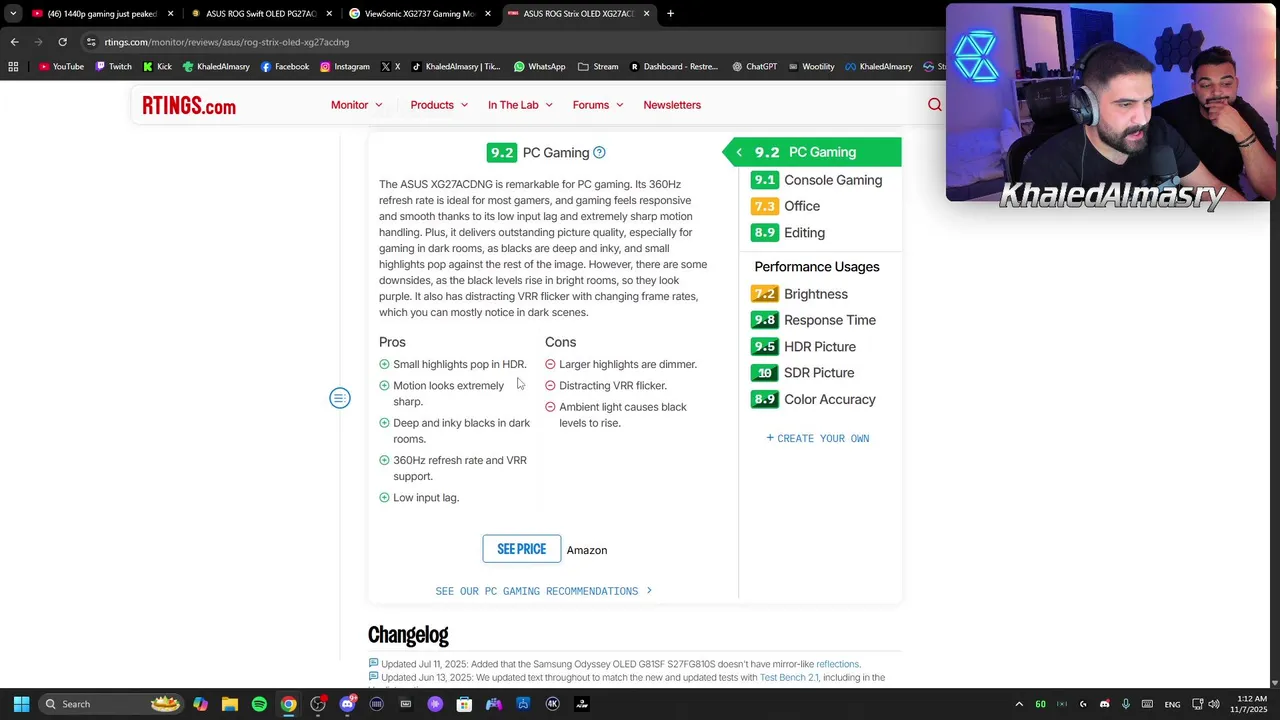This screenshot has height=720, width=1280.
Task: Open File Explorer from the taskbar
Action: [x=230, y=704]
